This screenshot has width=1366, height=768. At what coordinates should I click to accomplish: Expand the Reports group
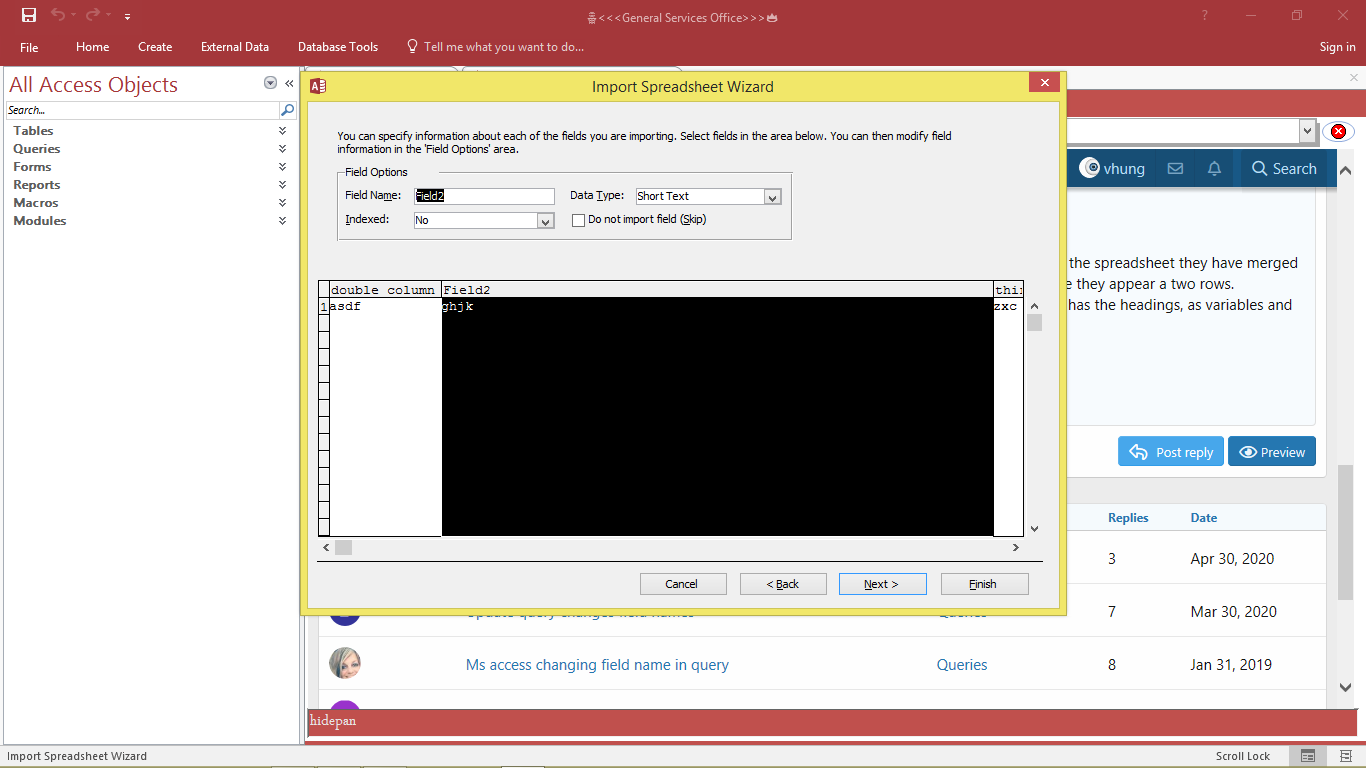point(282,185)
